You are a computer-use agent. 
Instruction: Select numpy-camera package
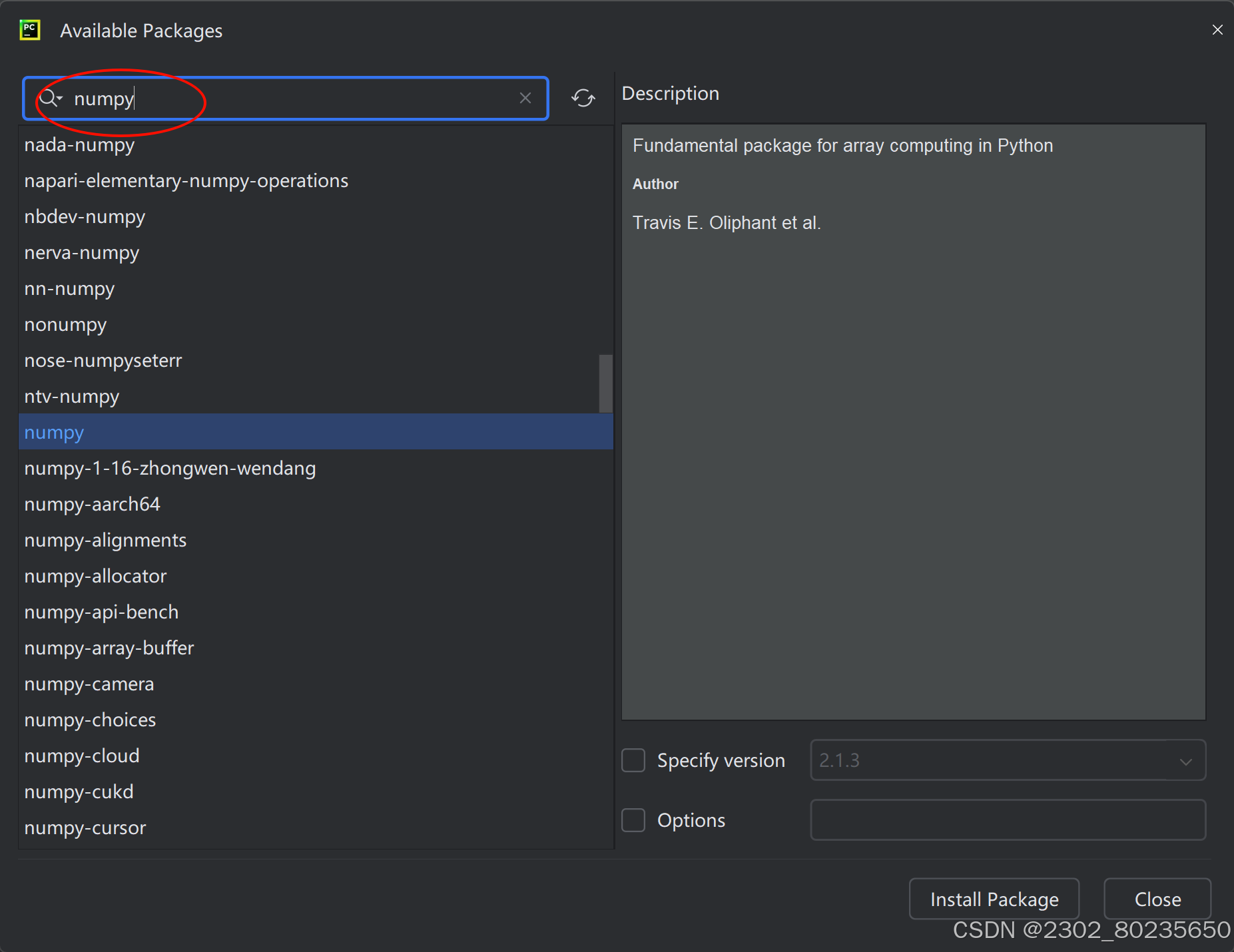[x=316, y=684]
